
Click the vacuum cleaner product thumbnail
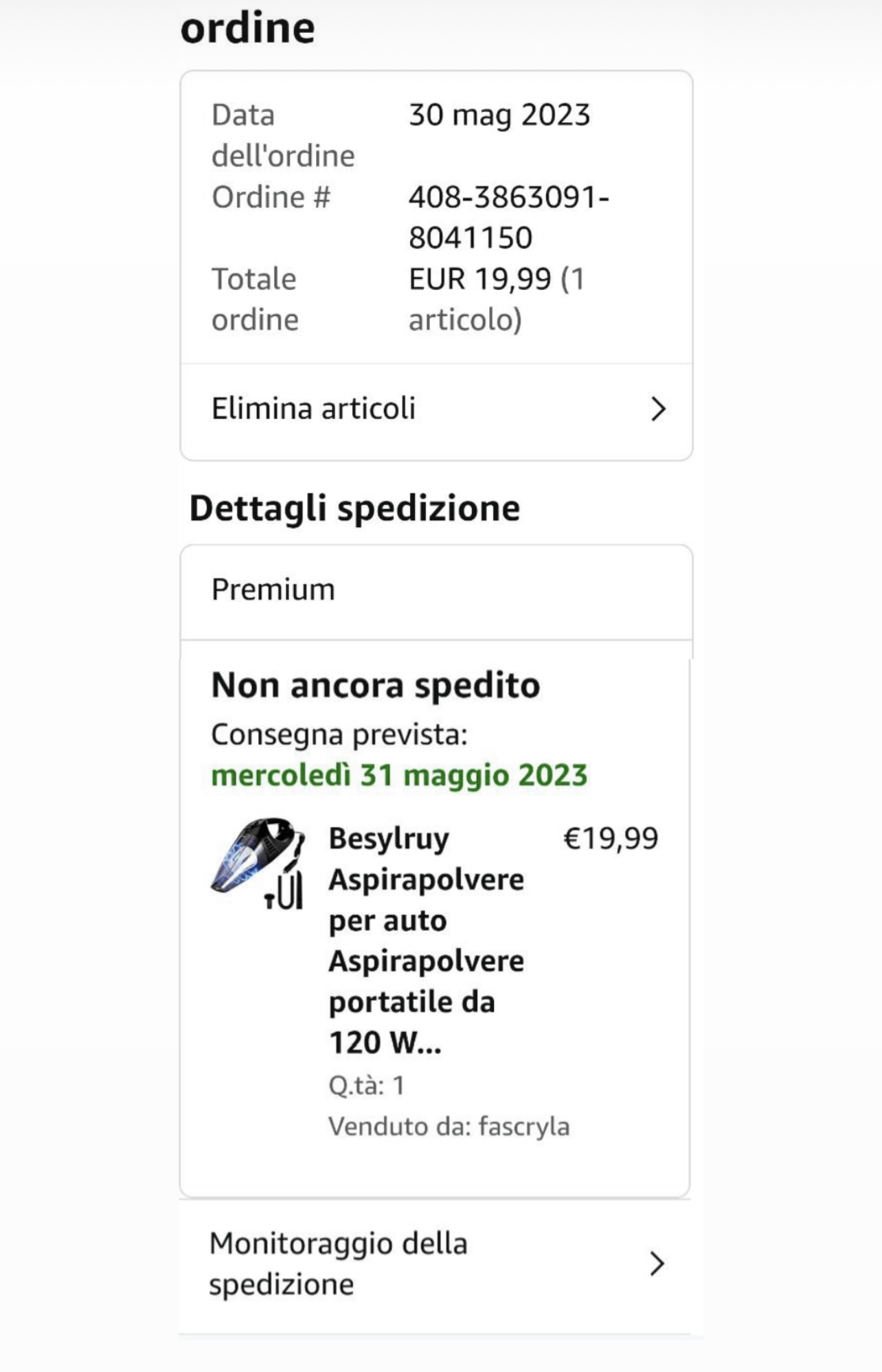tap(258, 864)
